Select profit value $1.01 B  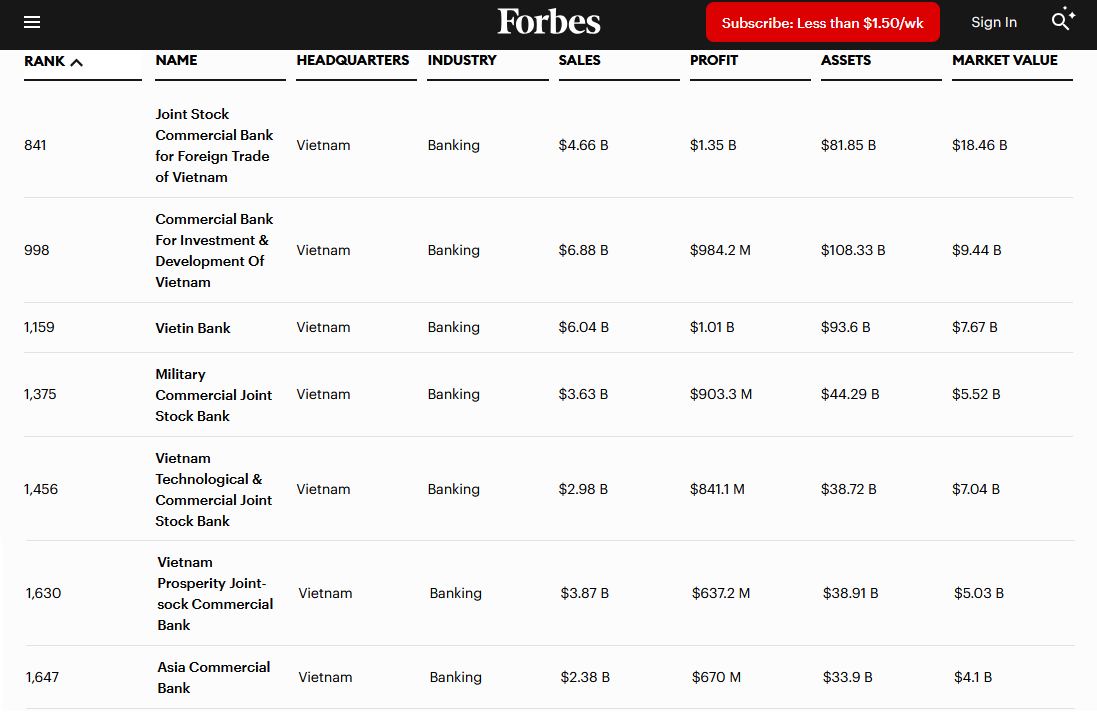(712, 327)
